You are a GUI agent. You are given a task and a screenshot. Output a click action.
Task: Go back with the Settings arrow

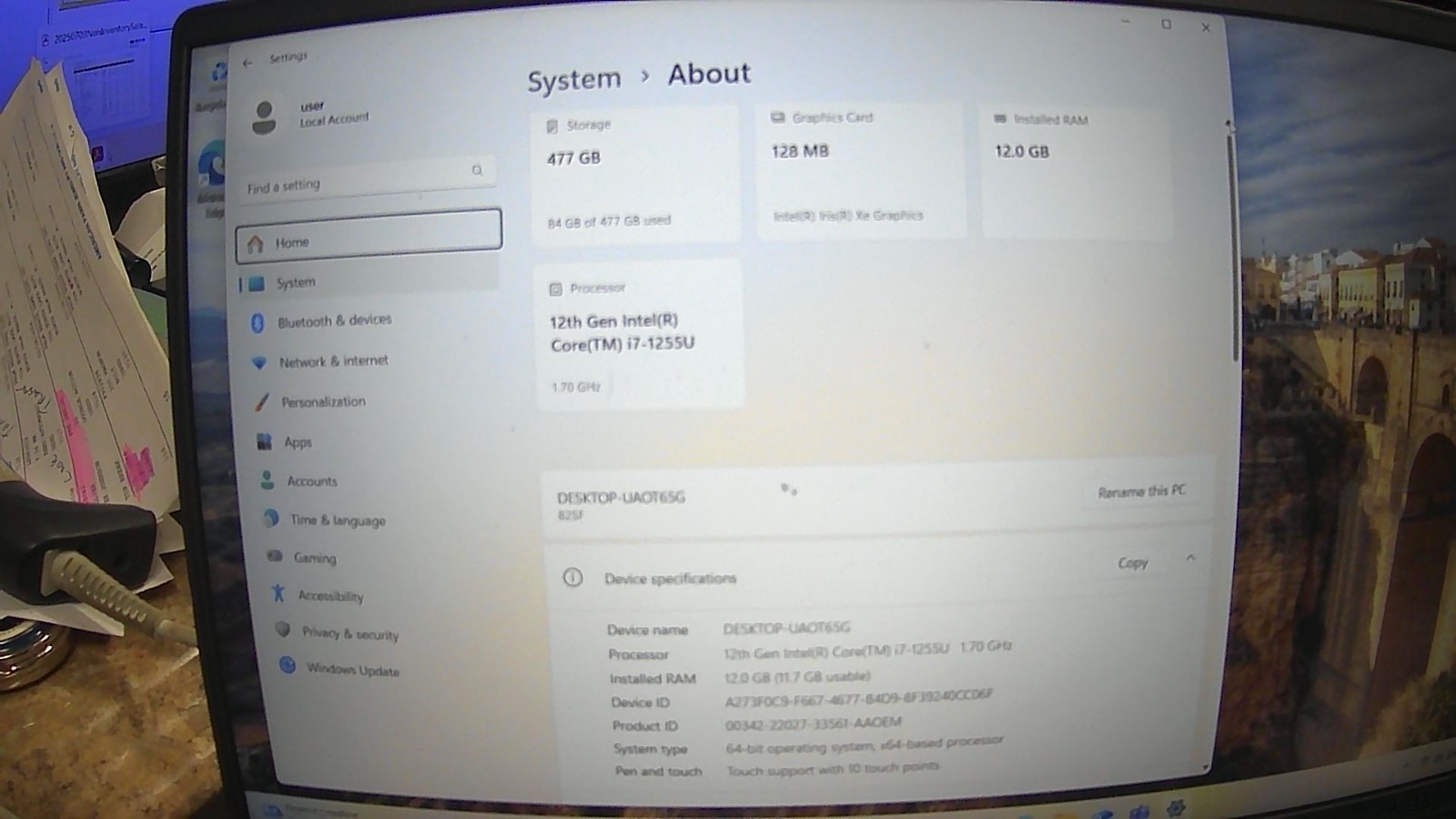(x=247, y=63)
